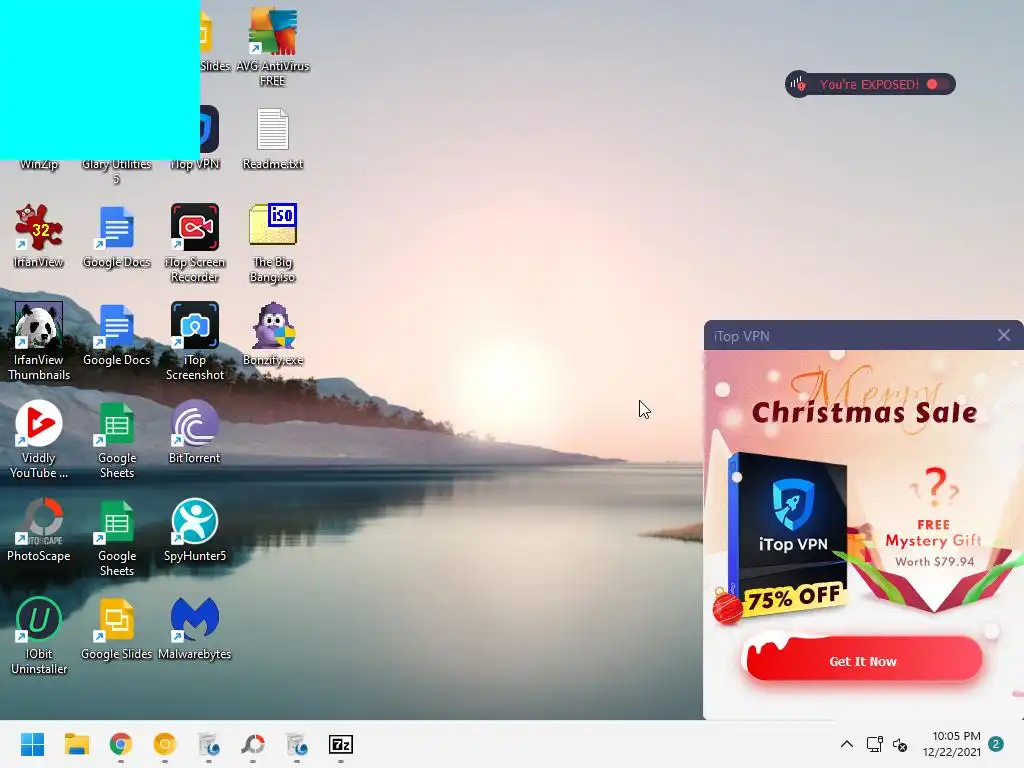Click the You're EXPOSED! warning text
This screenshot has width=1024, height=768.
[869, 84]
